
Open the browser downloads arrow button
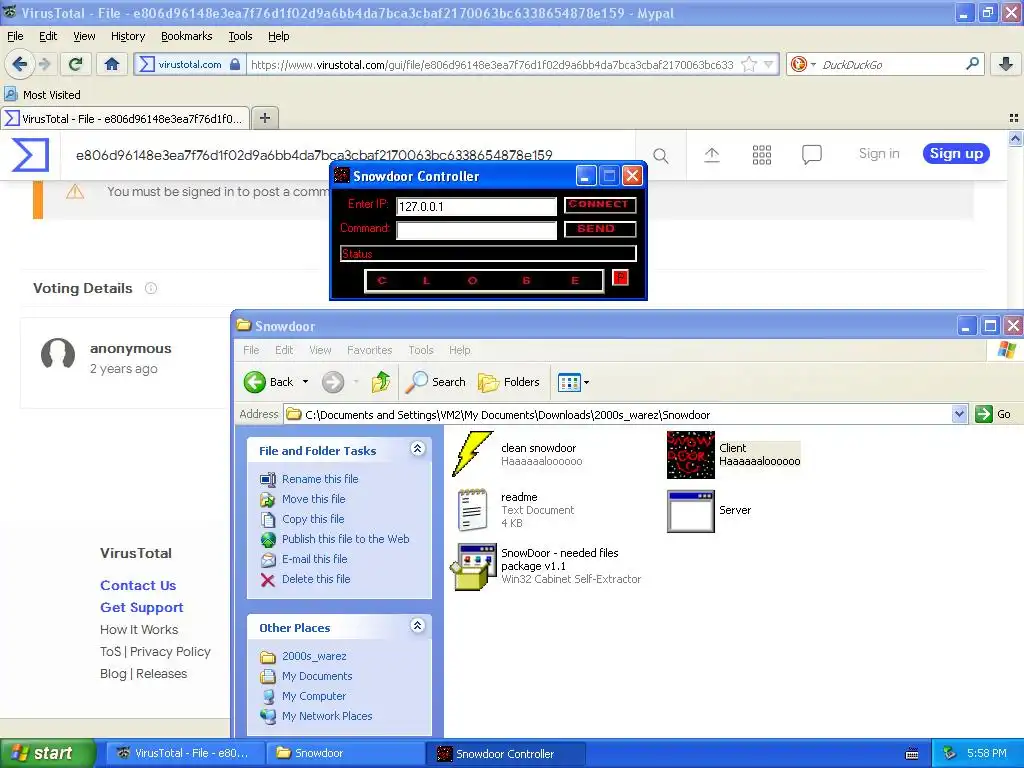(x=1006, y=64)
